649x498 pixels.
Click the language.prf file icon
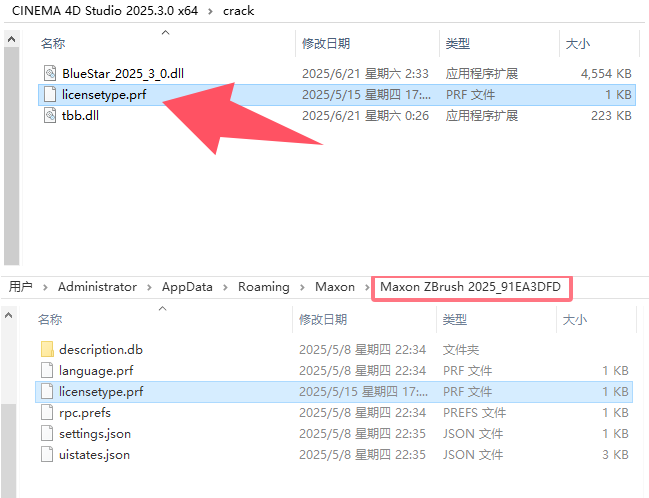point(46,371)
